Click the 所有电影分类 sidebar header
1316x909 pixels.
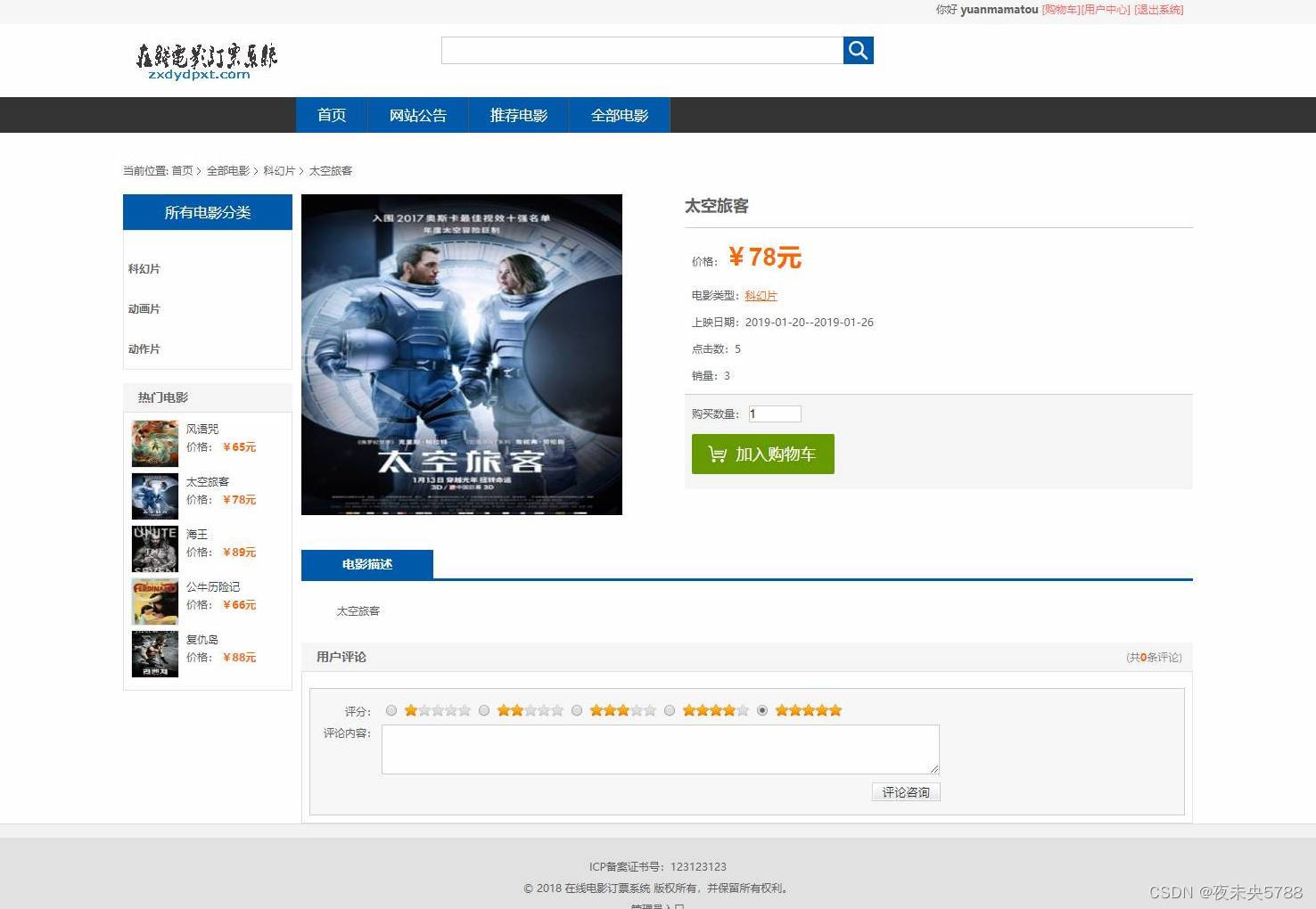tap(208, 212)
